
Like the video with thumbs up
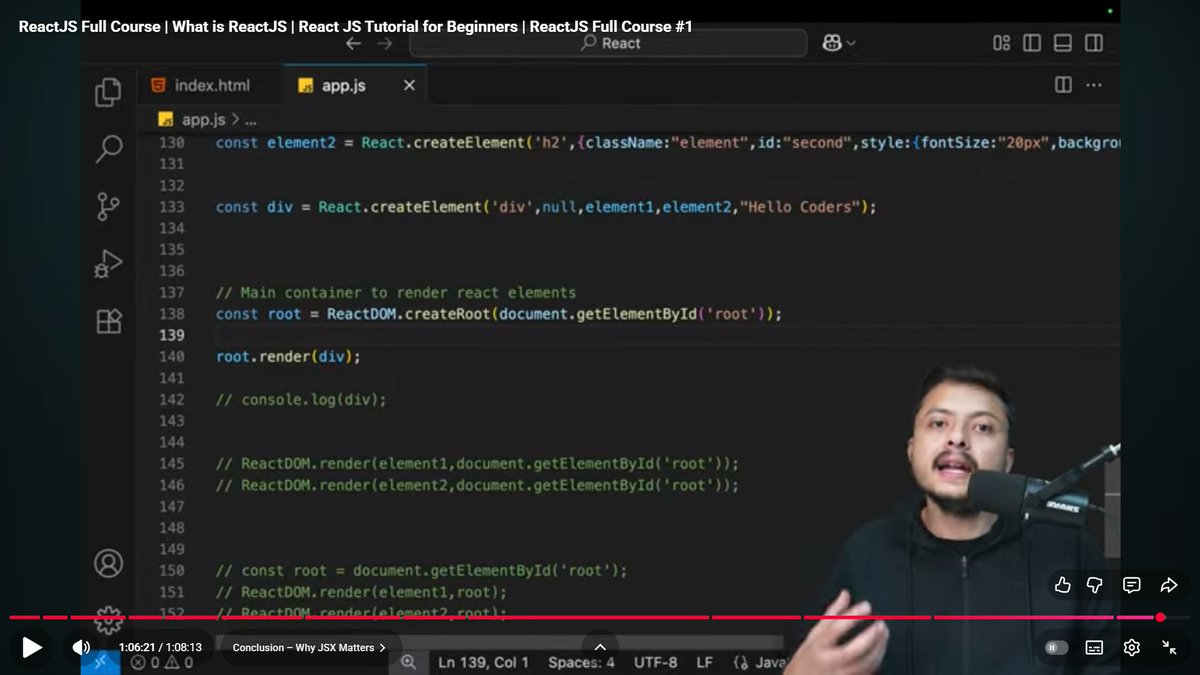pyautogui.click(x=1063, y=585)
